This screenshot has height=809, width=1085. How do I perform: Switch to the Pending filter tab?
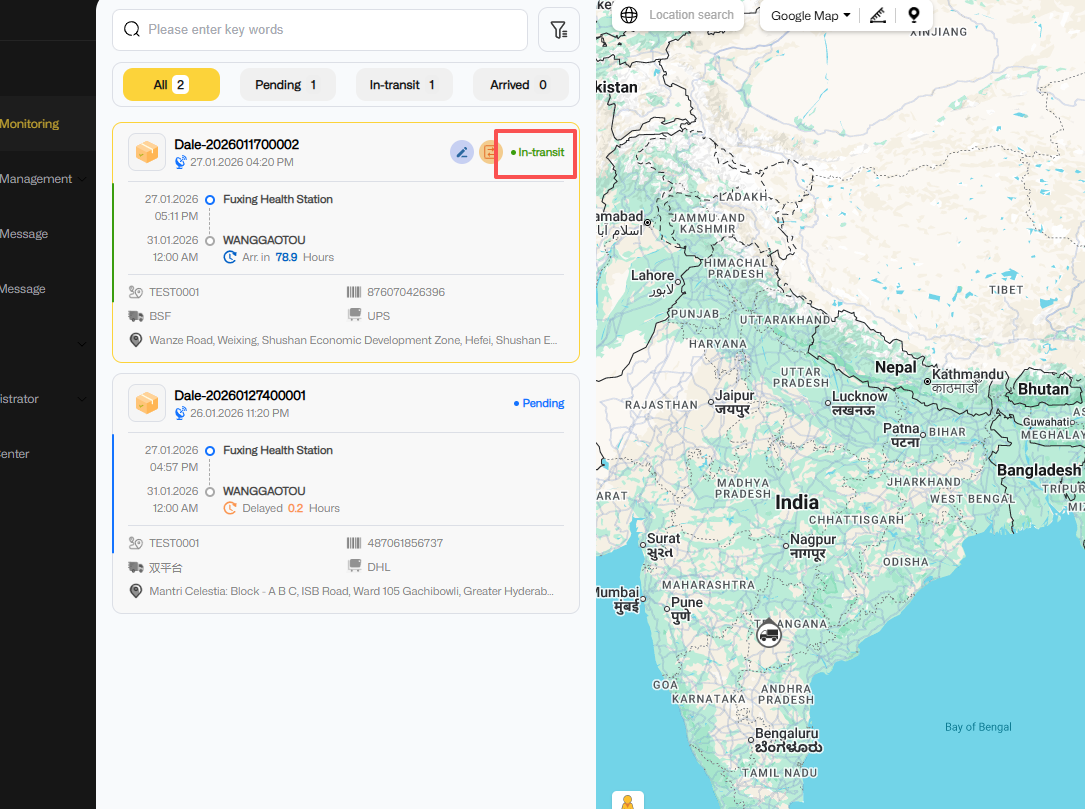[x=287, y=85]
